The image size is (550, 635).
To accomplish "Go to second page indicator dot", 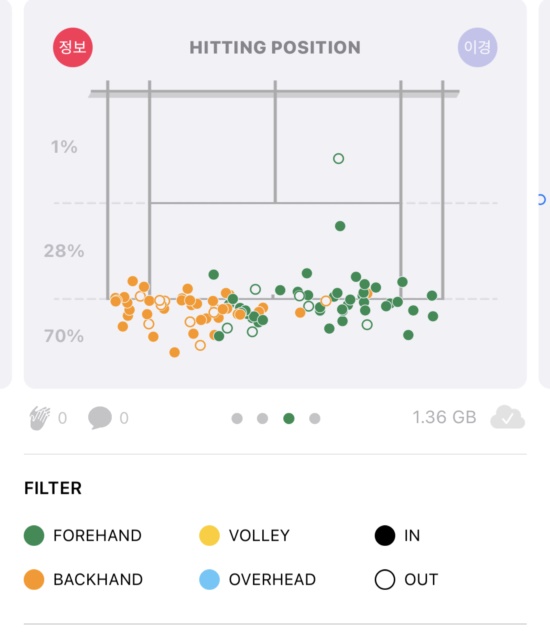I will click(262, 418).
